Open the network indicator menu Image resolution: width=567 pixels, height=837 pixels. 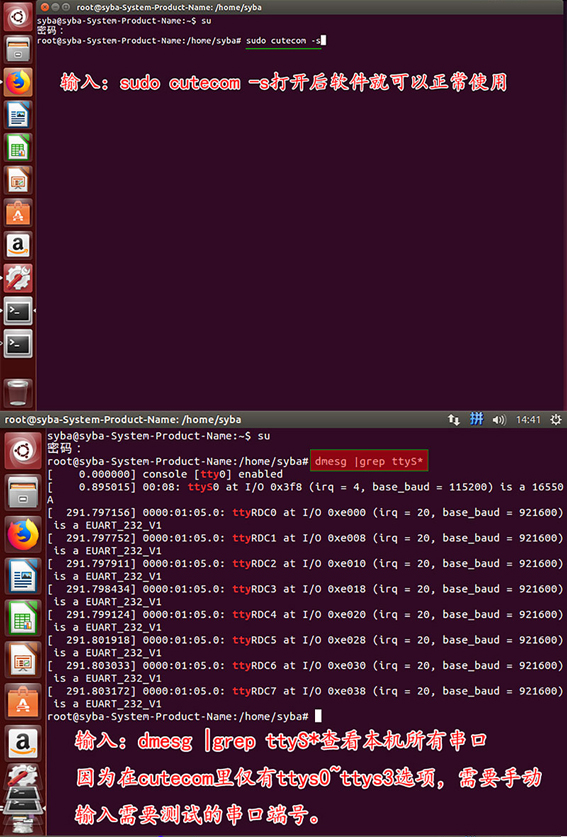tap(453, 420)
